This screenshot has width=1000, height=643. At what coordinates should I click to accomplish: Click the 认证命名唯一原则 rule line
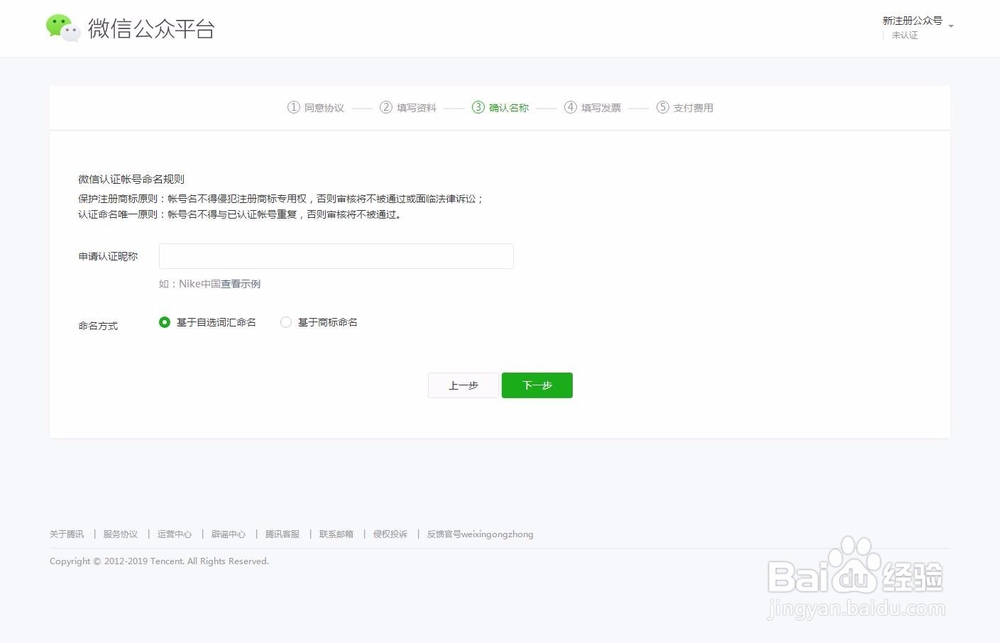[x=240, y=214]
